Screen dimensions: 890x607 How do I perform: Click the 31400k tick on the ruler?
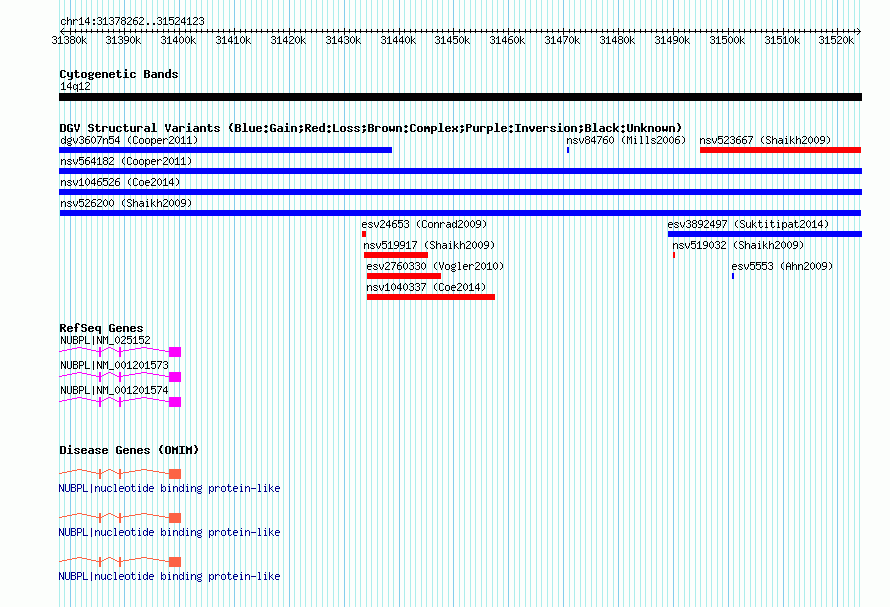pos(178,40)
